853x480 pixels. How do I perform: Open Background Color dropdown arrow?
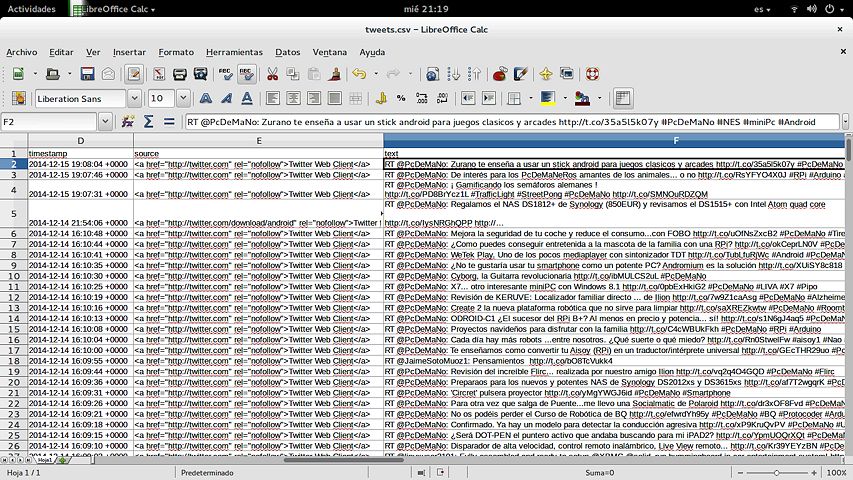click(565, 99)
